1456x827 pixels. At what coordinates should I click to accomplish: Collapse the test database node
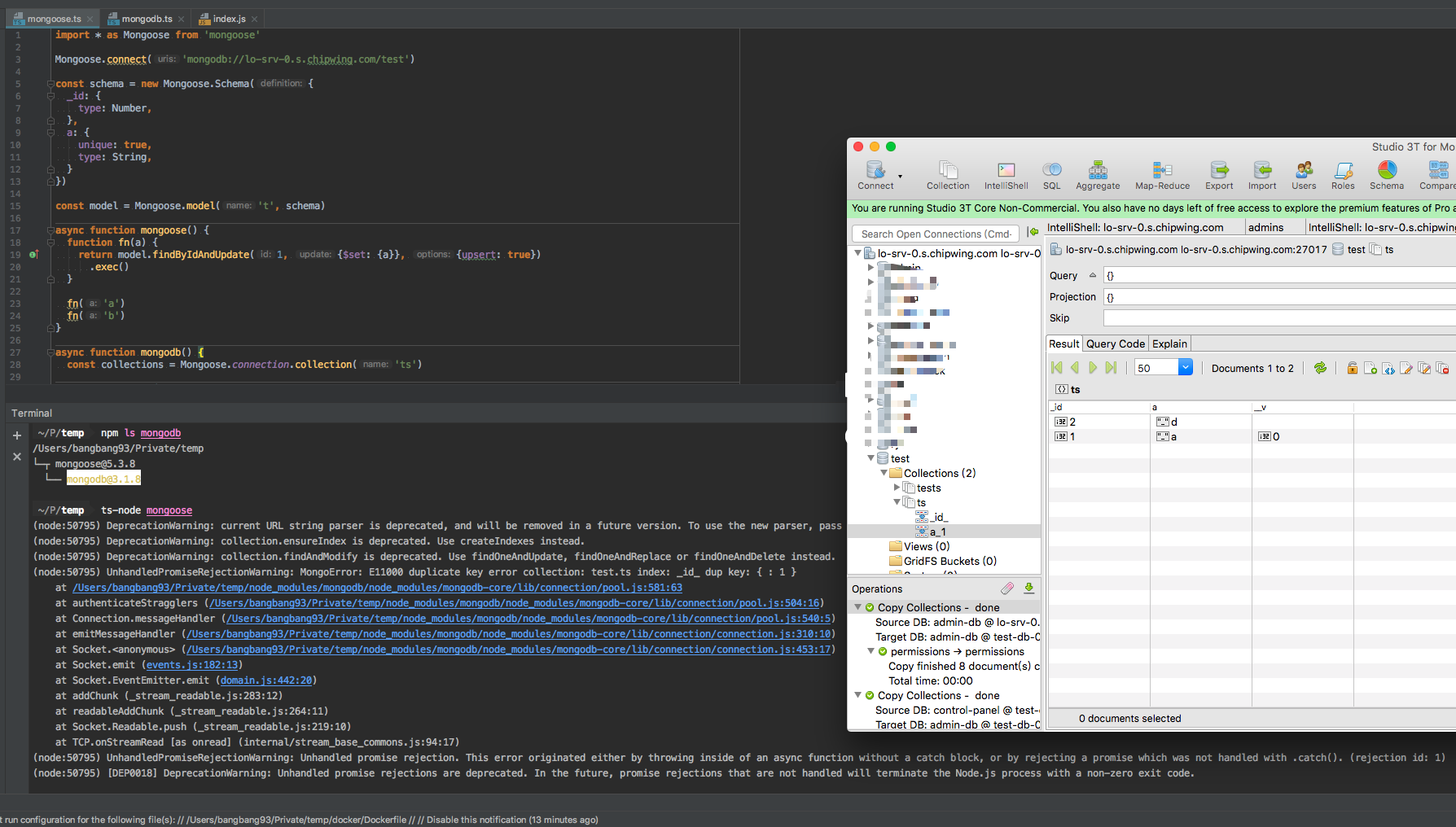click(x=871, y=458)
